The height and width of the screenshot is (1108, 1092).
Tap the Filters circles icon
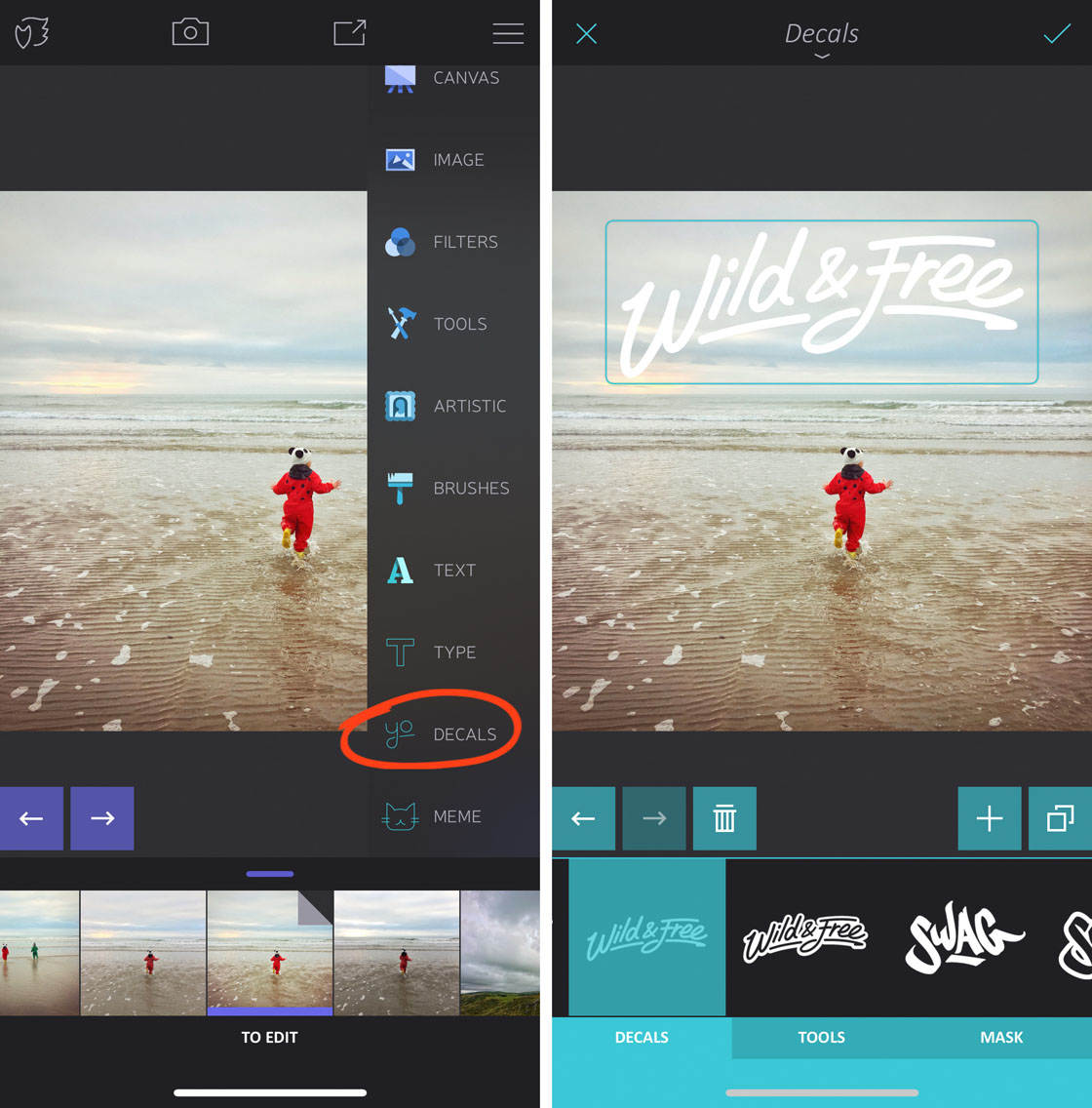tap(400, 242)
